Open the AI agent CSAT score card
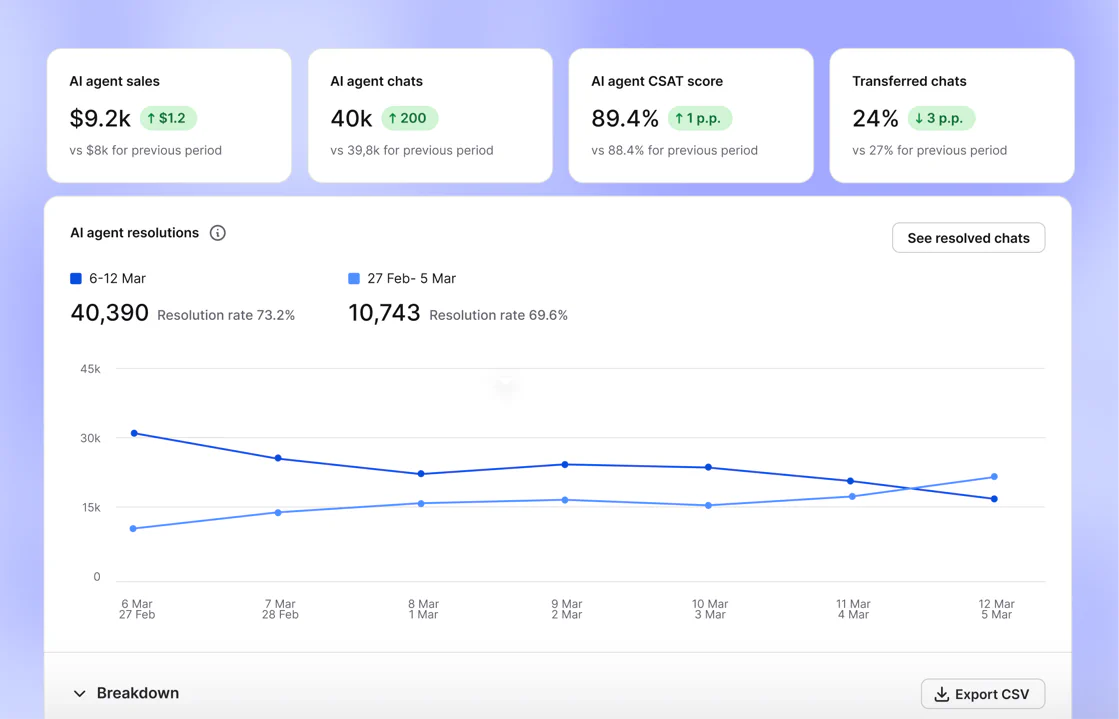Screen dimensions: 1119x719 coord(691,116)
